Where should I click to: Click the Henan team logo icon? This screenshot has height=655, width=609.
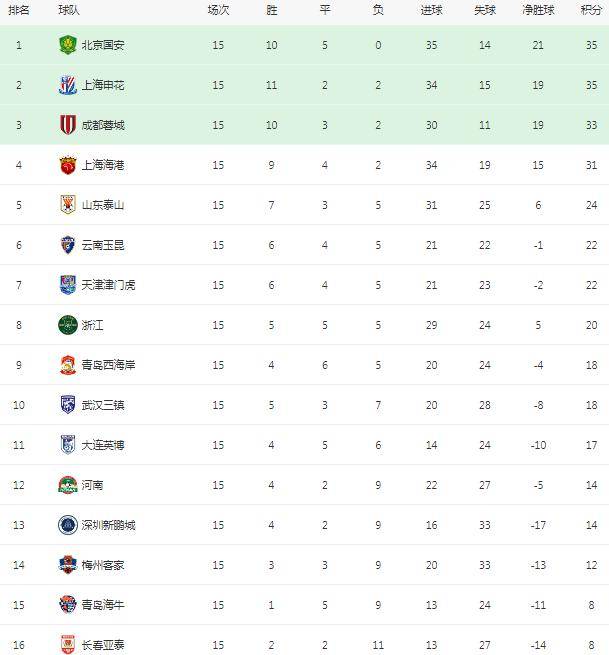[68, 485]
